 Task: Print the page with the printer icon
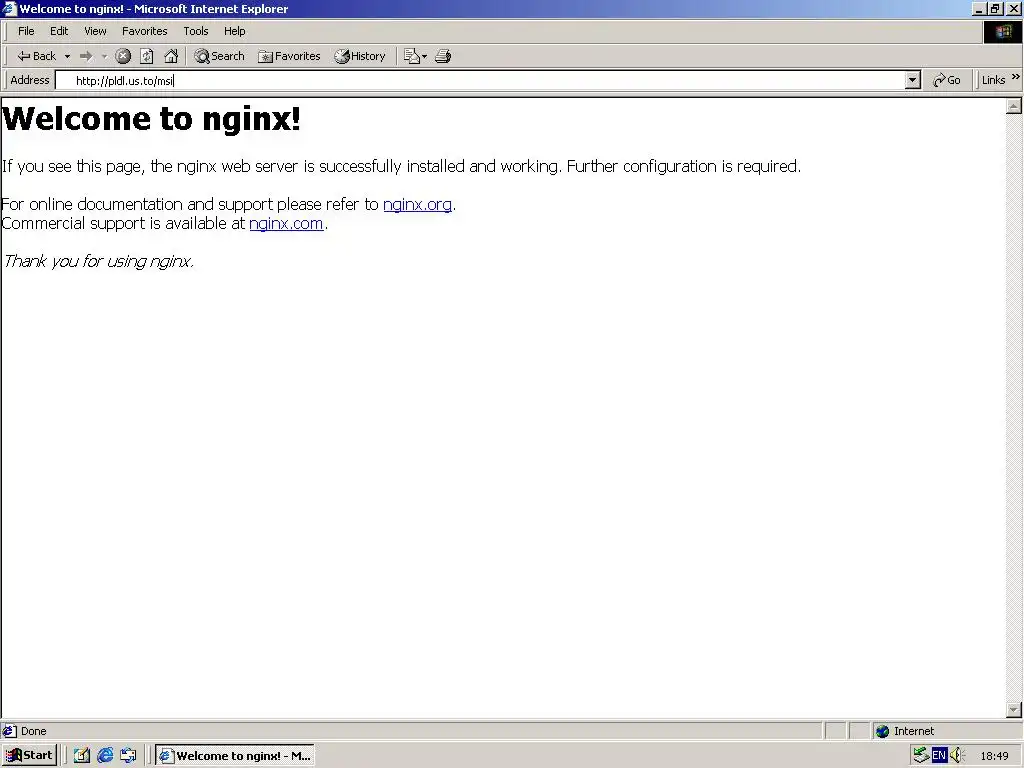coord(443,56)
